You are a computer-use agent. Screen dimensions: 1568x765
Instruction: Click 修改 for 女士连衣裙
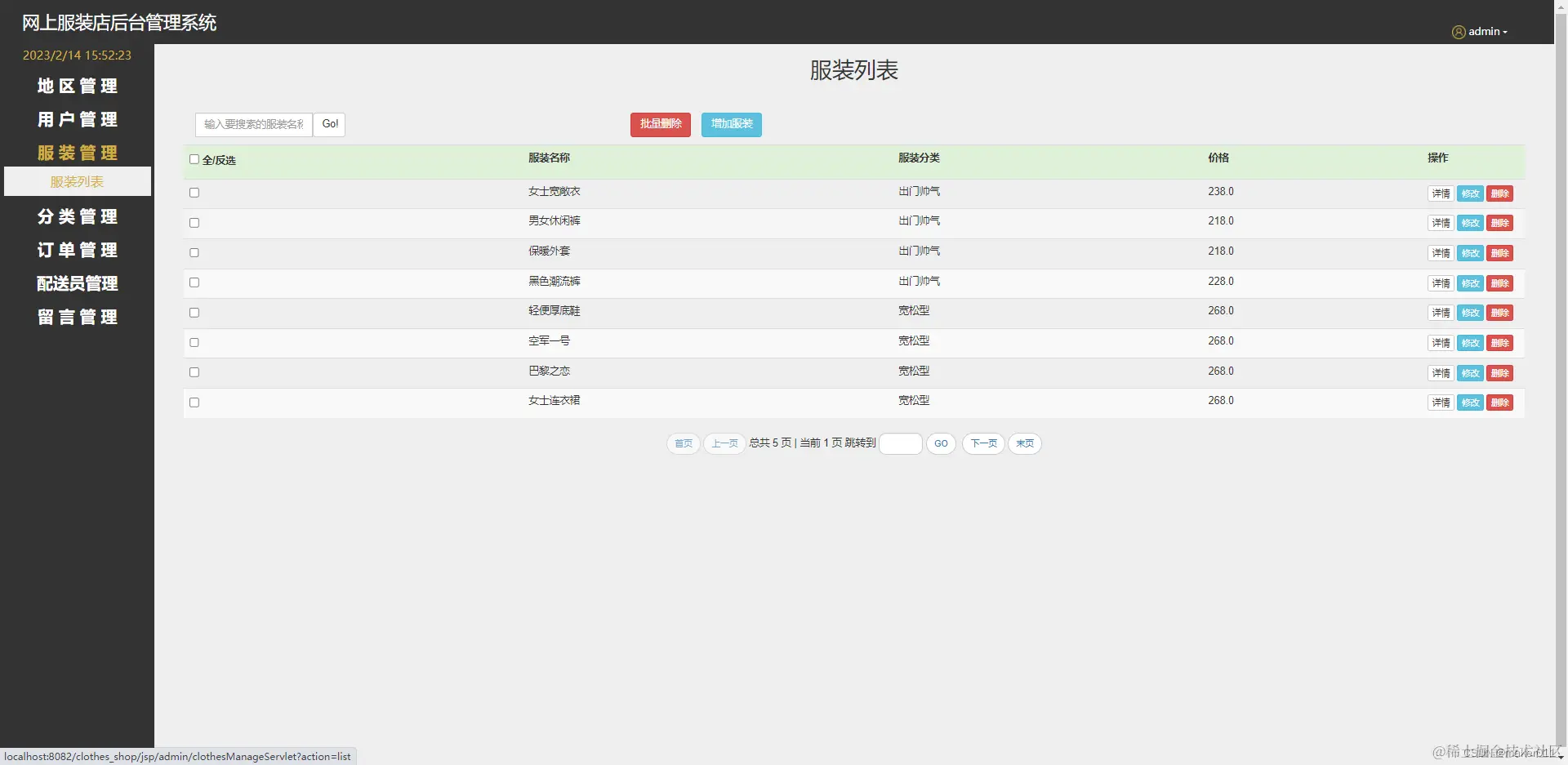pos(1470,403)
